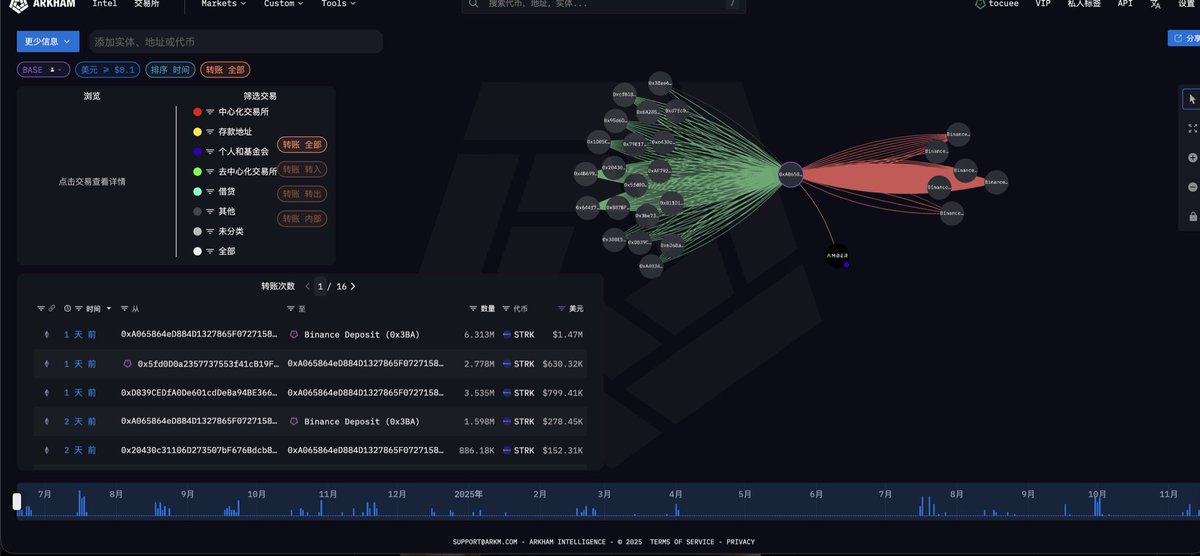
Task: Open the 排序 时间 sort filter
Action: 170,70
